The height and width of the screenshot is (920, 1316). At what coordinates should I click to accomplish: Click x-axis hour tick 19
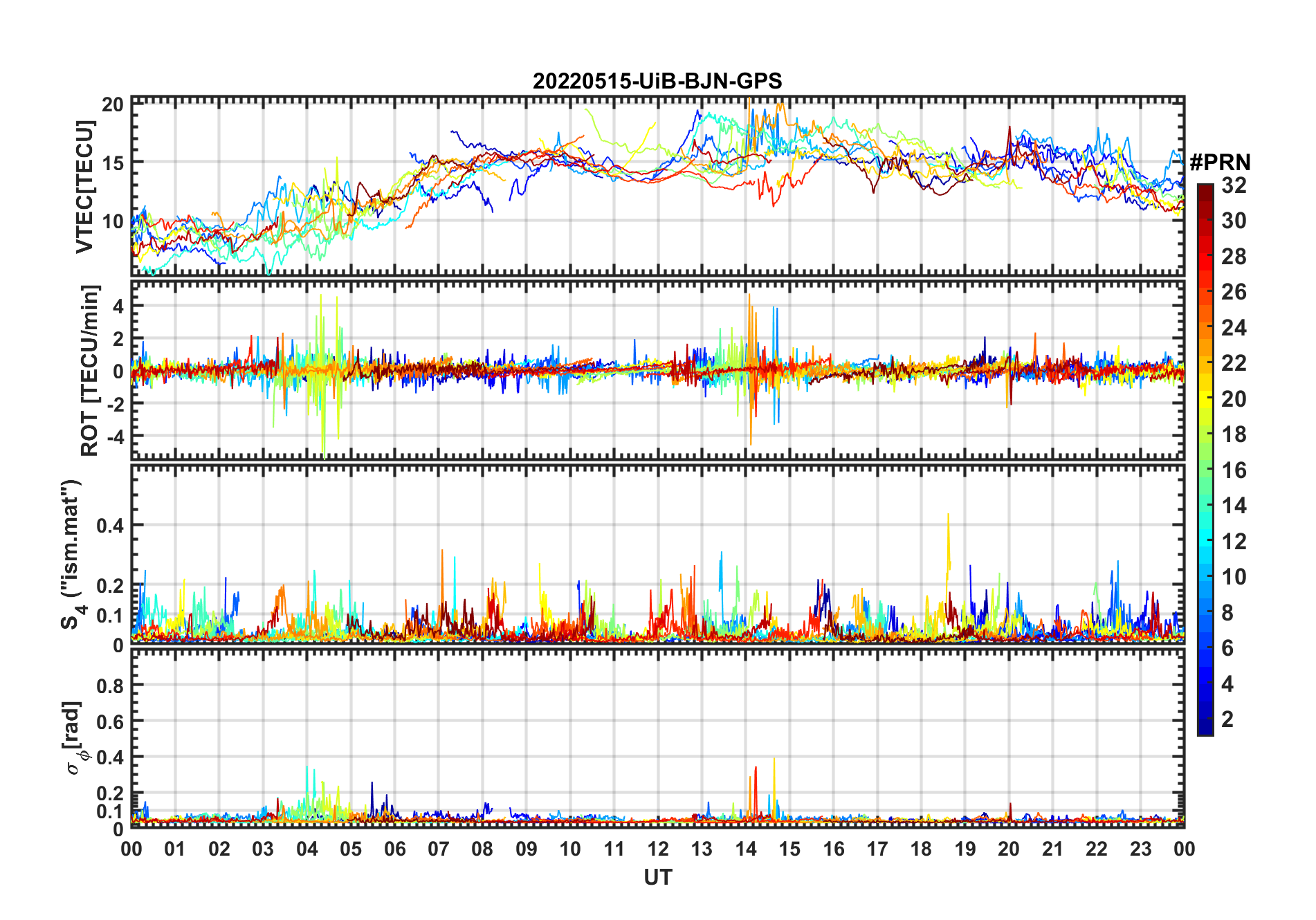coord(965,849)
